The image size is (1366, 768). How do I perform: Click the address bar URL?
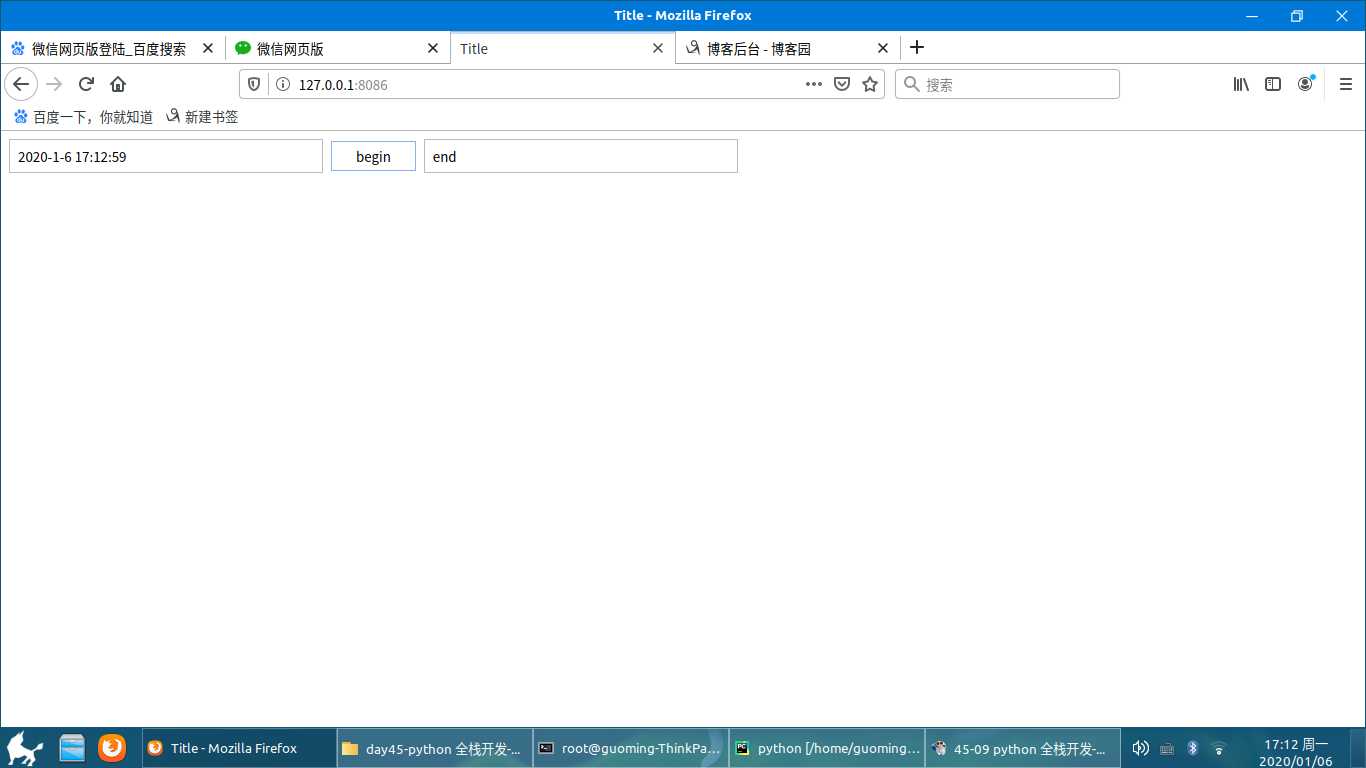343,85
